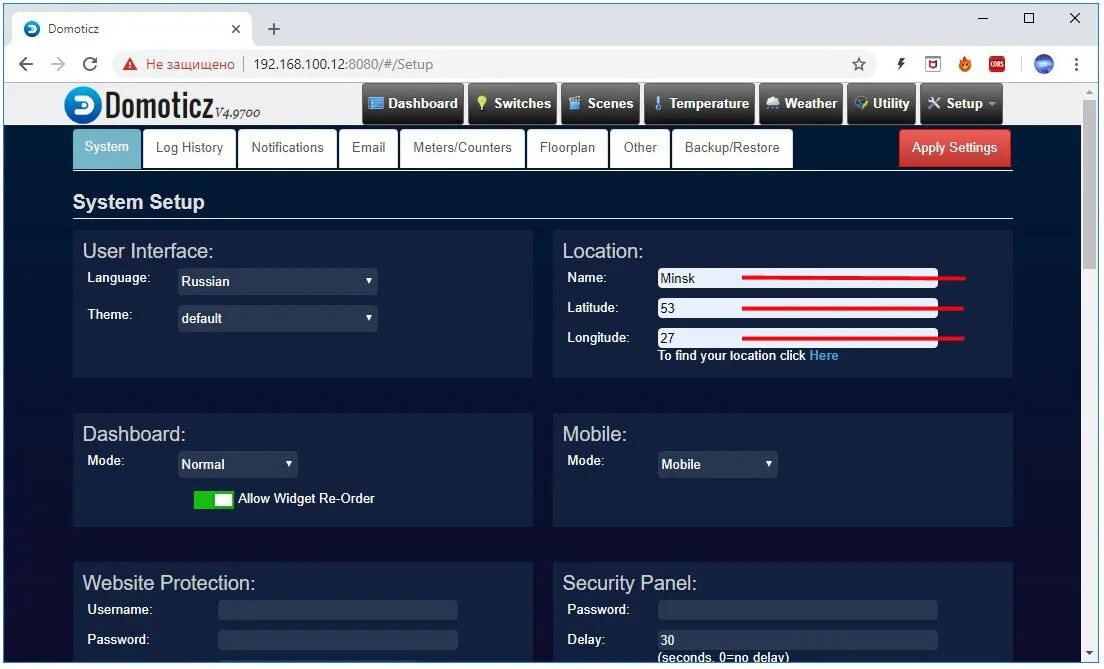Follow the Here link to find location
The width and height of the screenshot is (1104, 669).
coord(824,356)
